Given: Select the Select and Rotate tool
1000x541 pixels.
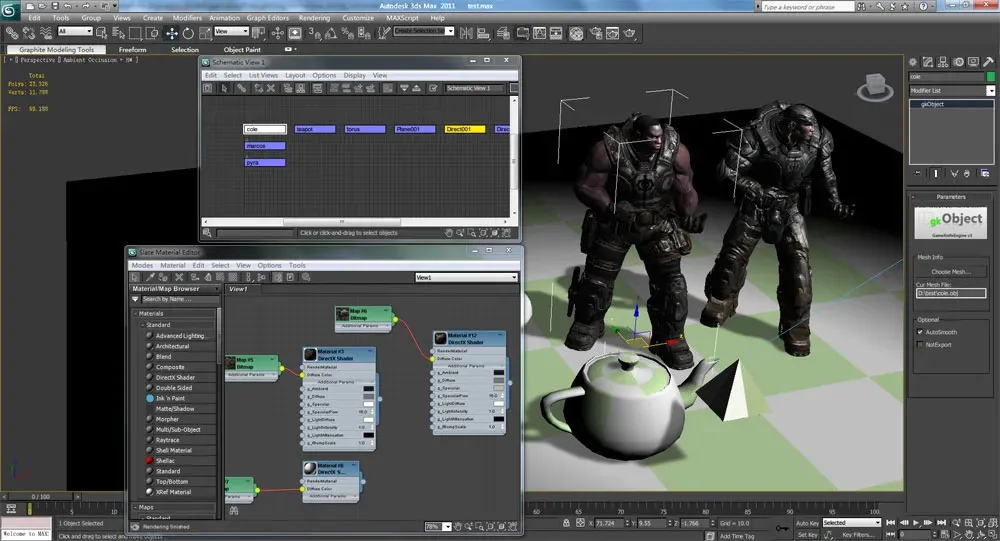Looking at the screenshot, I should [x=188, y=33].
